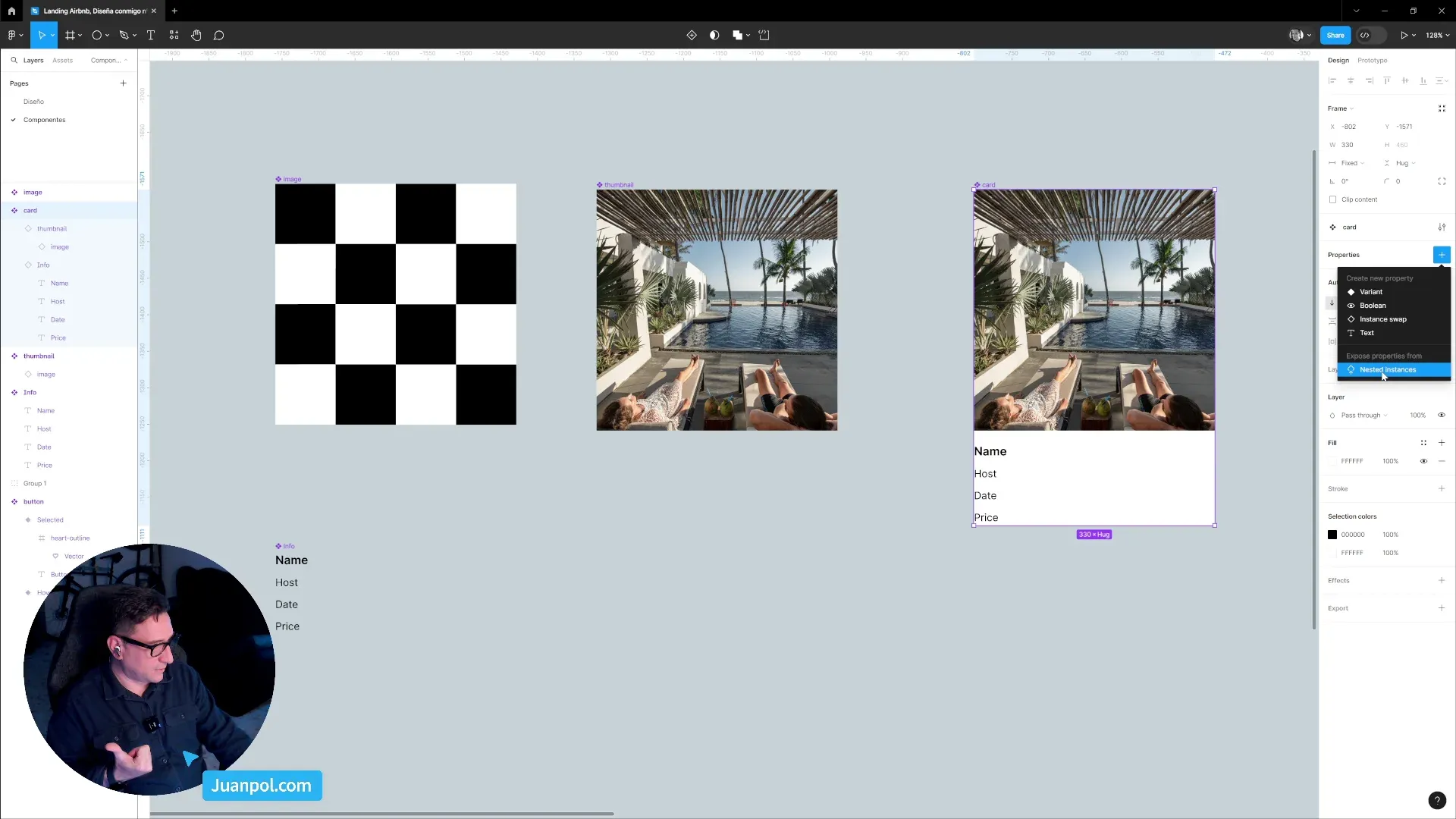
Task: Select the Diseño page
Action: 33,102
